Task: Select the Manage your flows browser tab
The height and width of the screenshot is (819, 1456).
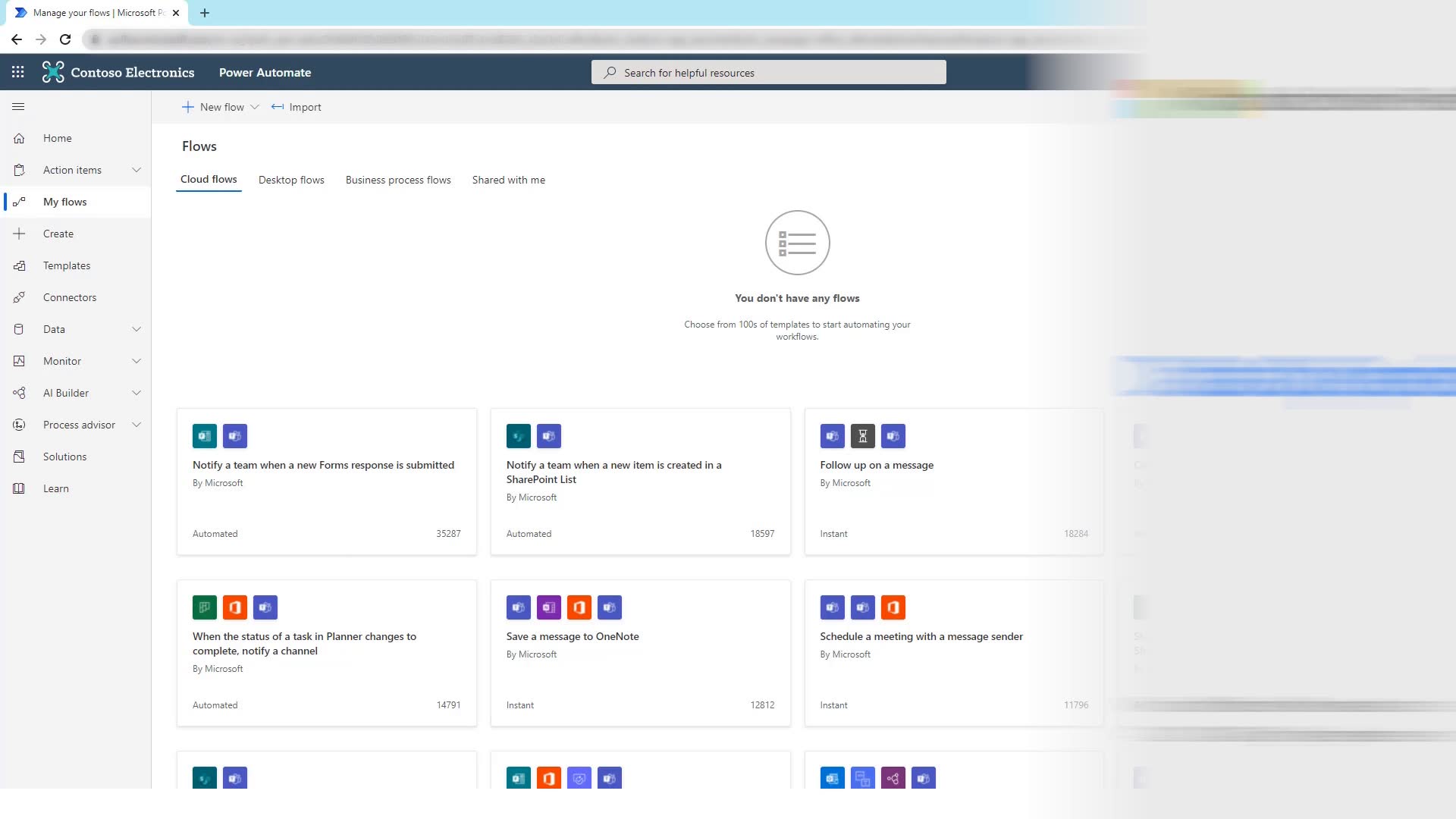Action: tap(96, 13)
